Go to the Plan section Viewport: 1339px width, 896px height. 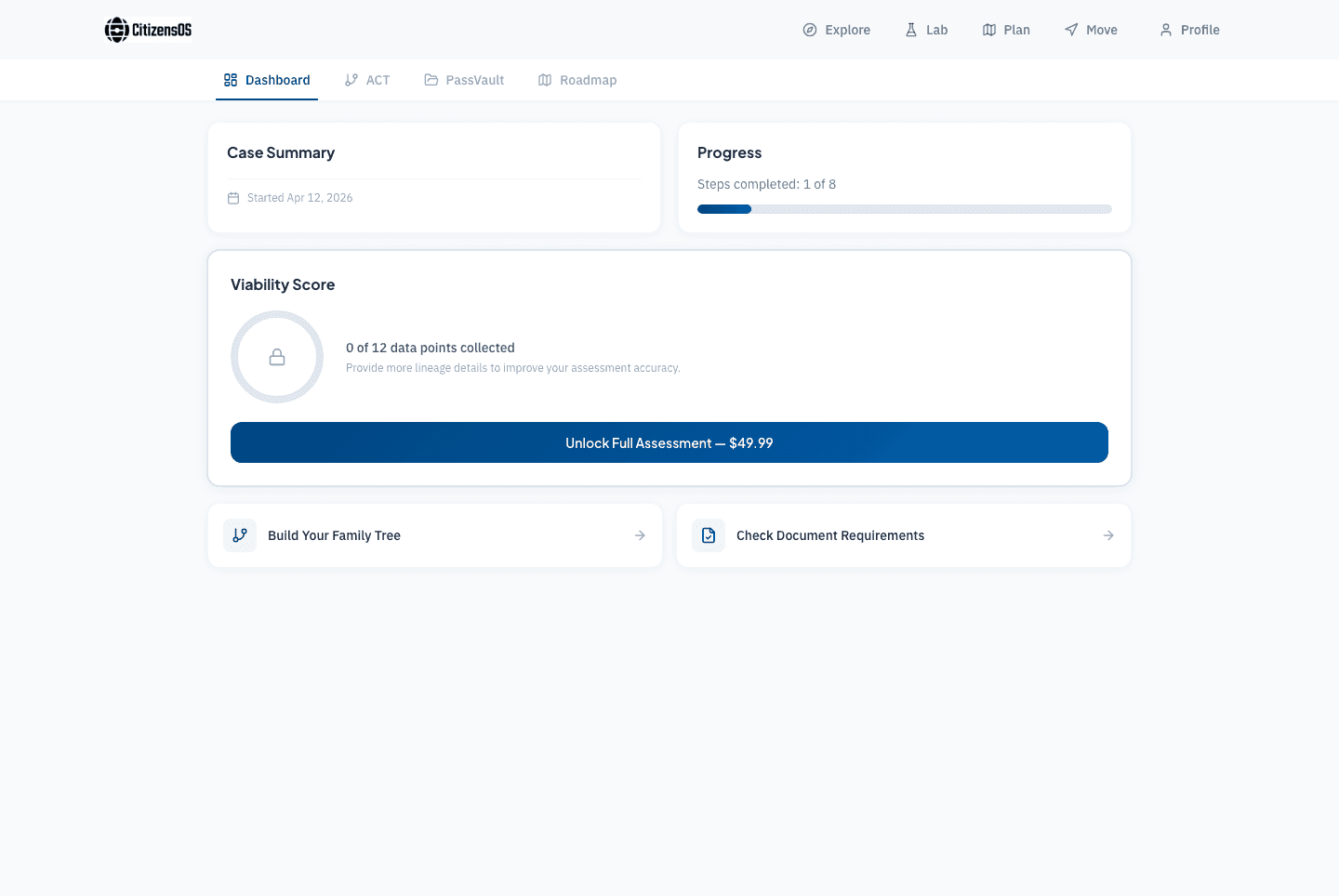[x=1006, y=30]
